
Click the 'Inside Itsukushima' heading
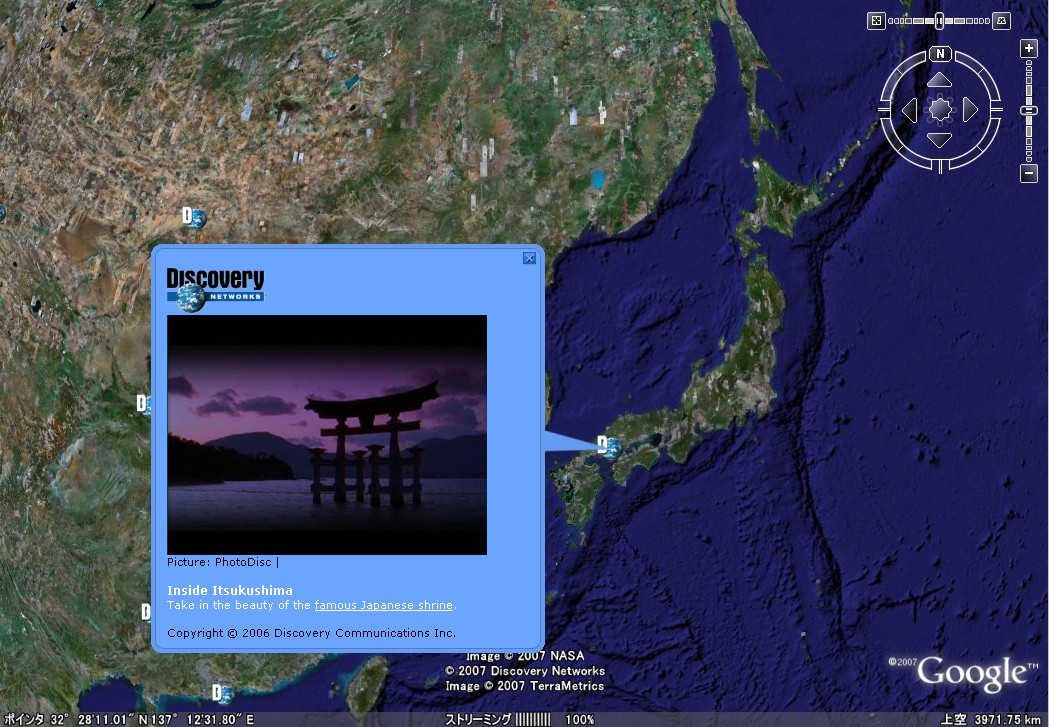click(x=230, y=590)
